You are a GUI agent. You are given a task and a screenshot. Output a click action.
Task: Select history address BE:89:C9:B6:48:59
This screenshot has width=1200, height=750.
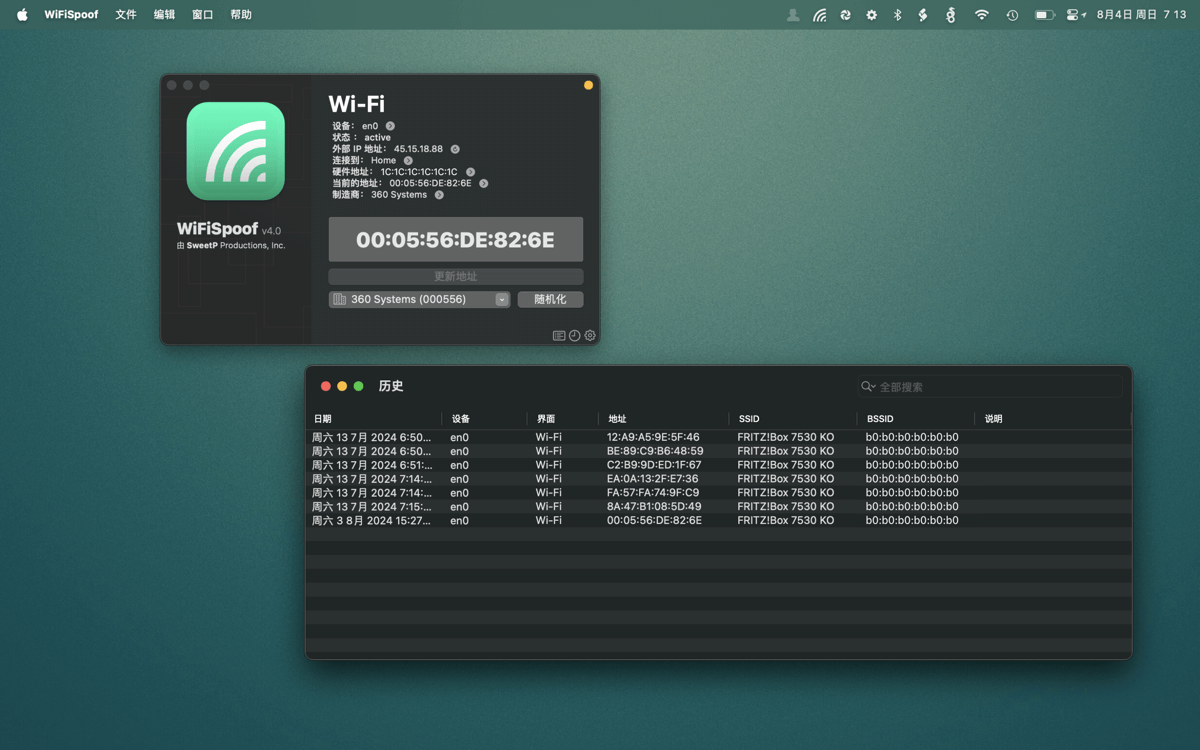655,451
